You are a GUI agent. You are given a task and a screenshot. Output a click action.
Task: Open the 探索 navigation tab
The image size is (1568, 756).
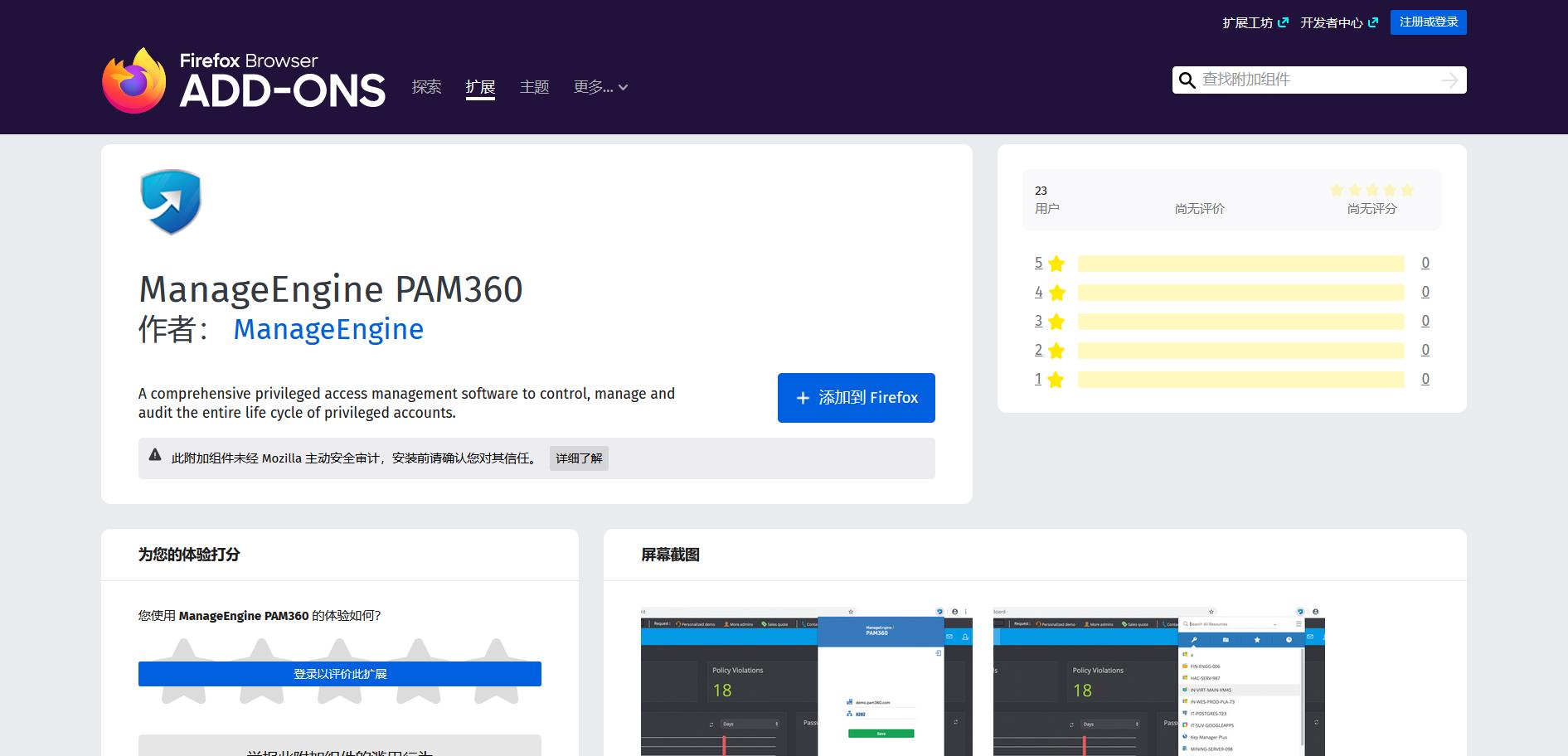pos(427,87)
